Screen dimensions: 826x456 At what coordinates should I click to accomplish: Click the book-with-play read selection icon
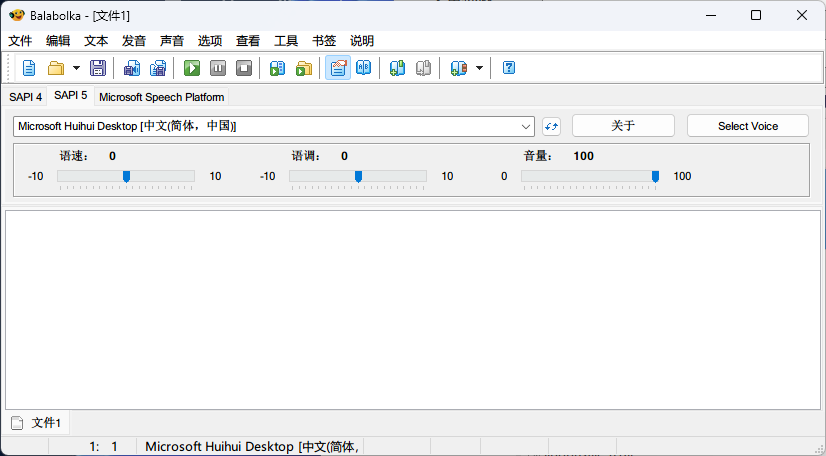pos(278,68)
